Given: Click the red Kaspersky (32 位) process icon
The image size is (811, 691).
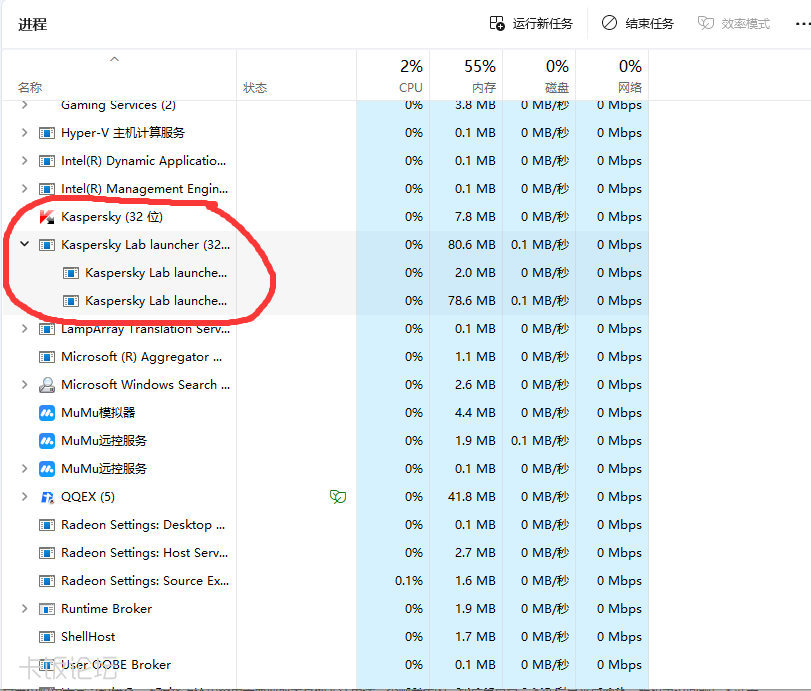Looking at the screenshot, I should (x=47, y=217).
